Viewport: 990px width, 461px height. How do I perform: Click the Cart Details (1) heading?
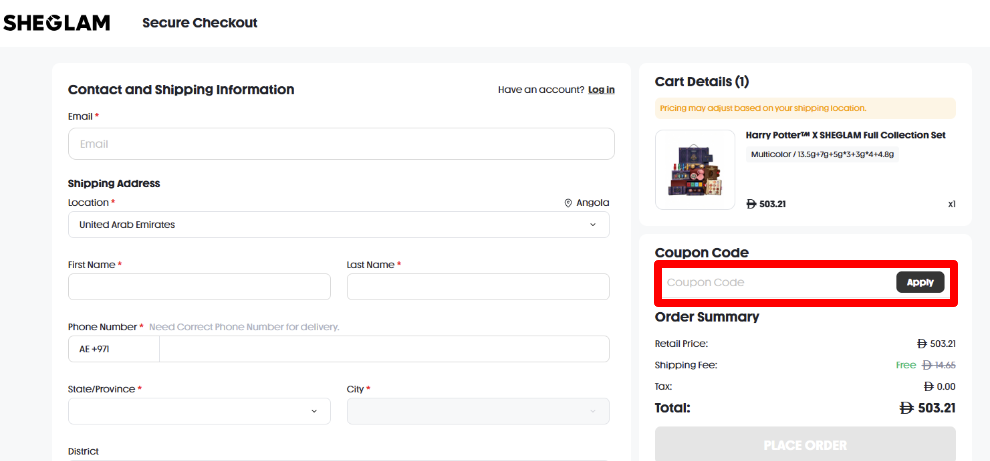pyautogui.click(x=701, y=81)
